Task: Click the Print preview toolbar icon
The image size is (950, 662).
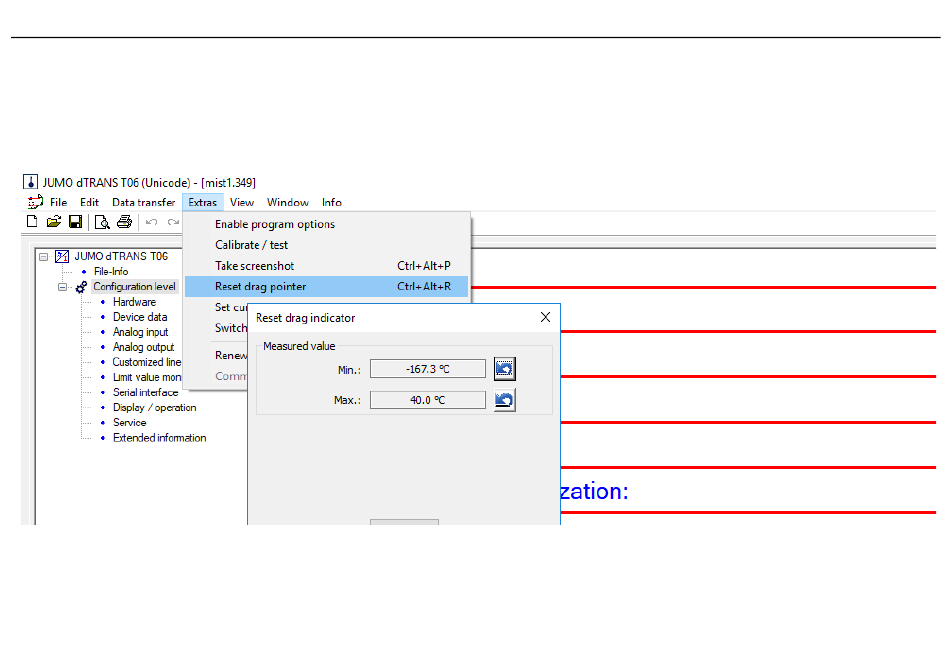Action: (102, 222)
